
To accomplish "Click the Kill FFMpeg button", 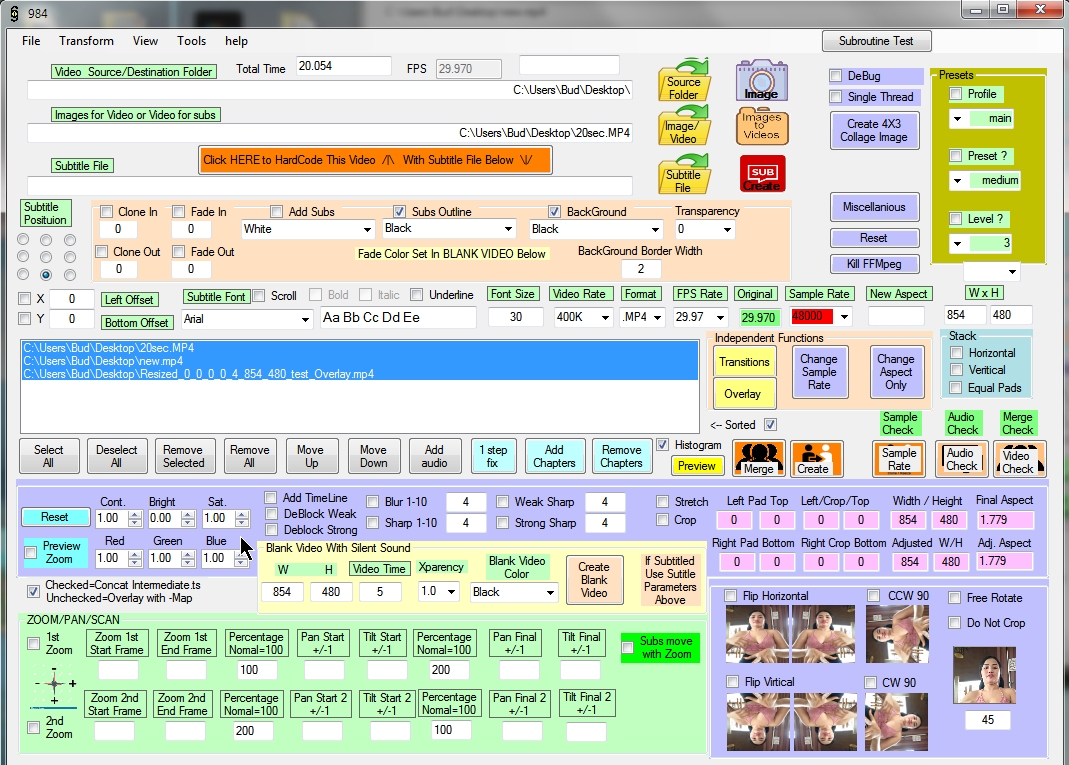I will (x=874, y=264).
